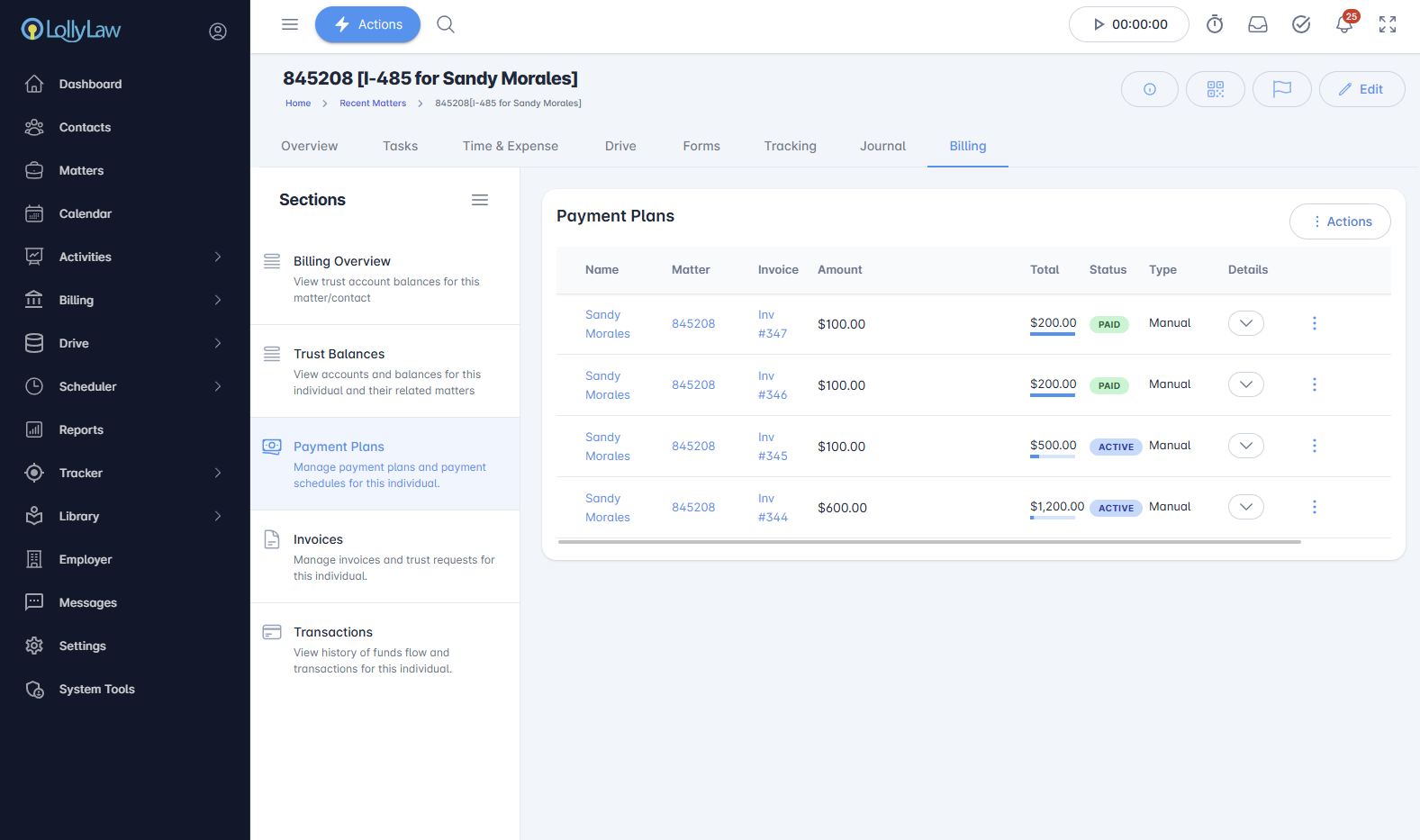Viewport: 1420px width, 840px height.
Task: Open user profile icon in sidebar
Action: (x=218, y=32)
